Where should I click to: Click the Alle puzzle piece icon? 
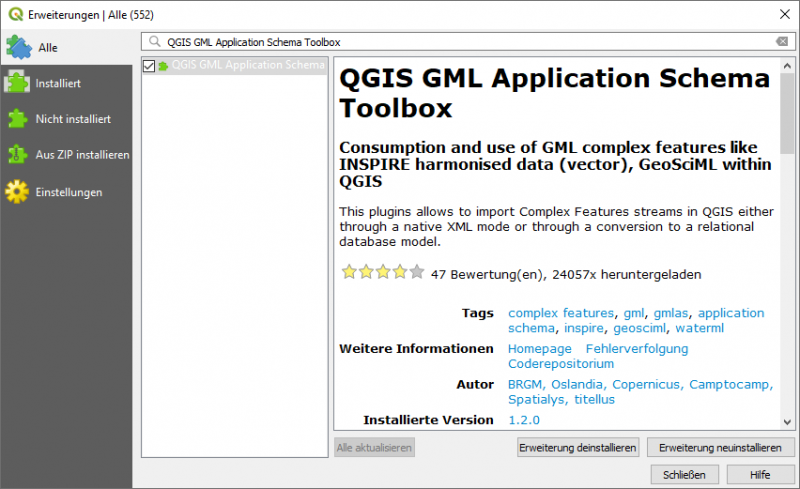[19, 47]
